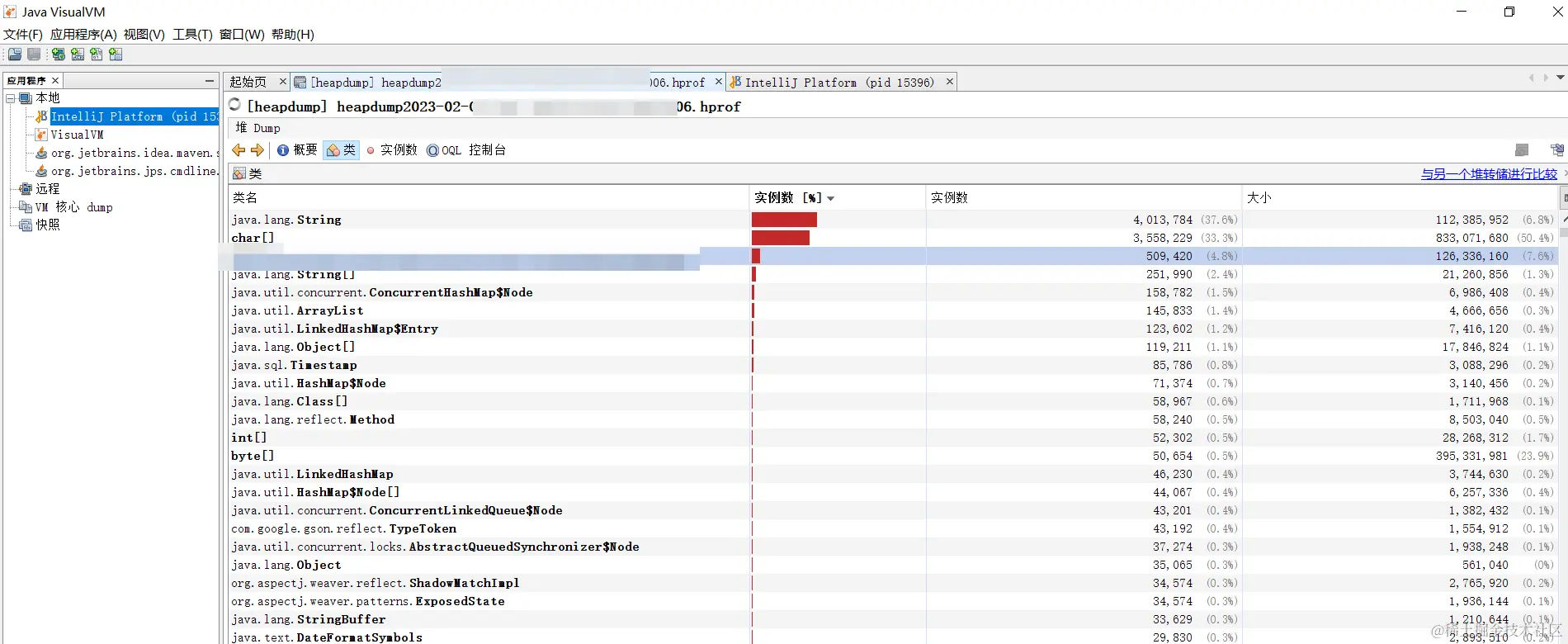This screenshot has width=1568, height=644.
Task: Click the 堆 Dump section label
Action: (x=257, y=128)
